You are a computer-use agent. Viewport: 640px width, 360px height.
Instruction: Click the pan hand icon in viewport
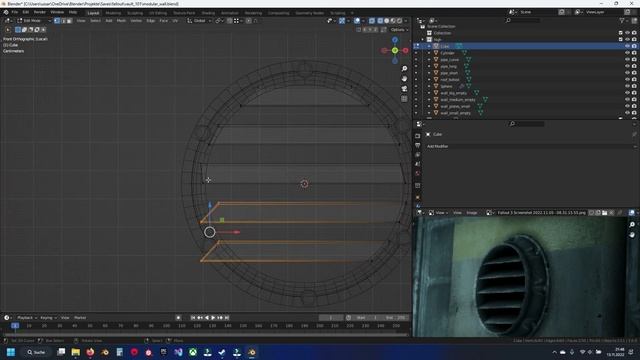tap(404, 78)
